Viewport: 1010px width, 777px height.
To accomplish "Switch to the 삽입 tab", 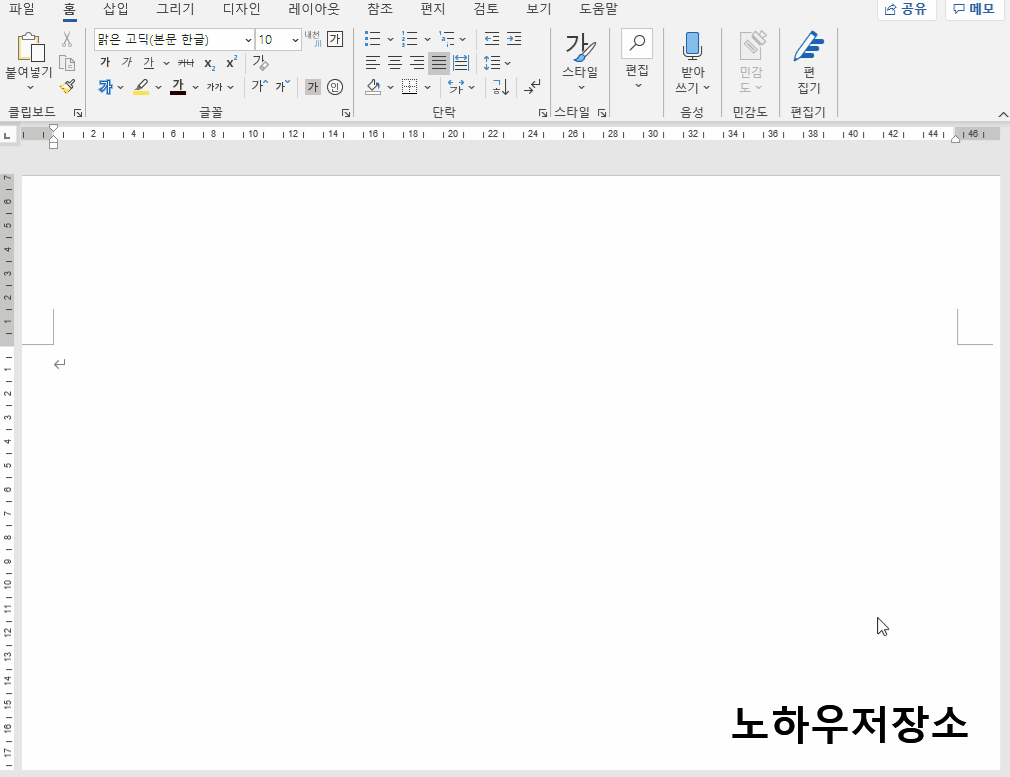I will [116, 9].
